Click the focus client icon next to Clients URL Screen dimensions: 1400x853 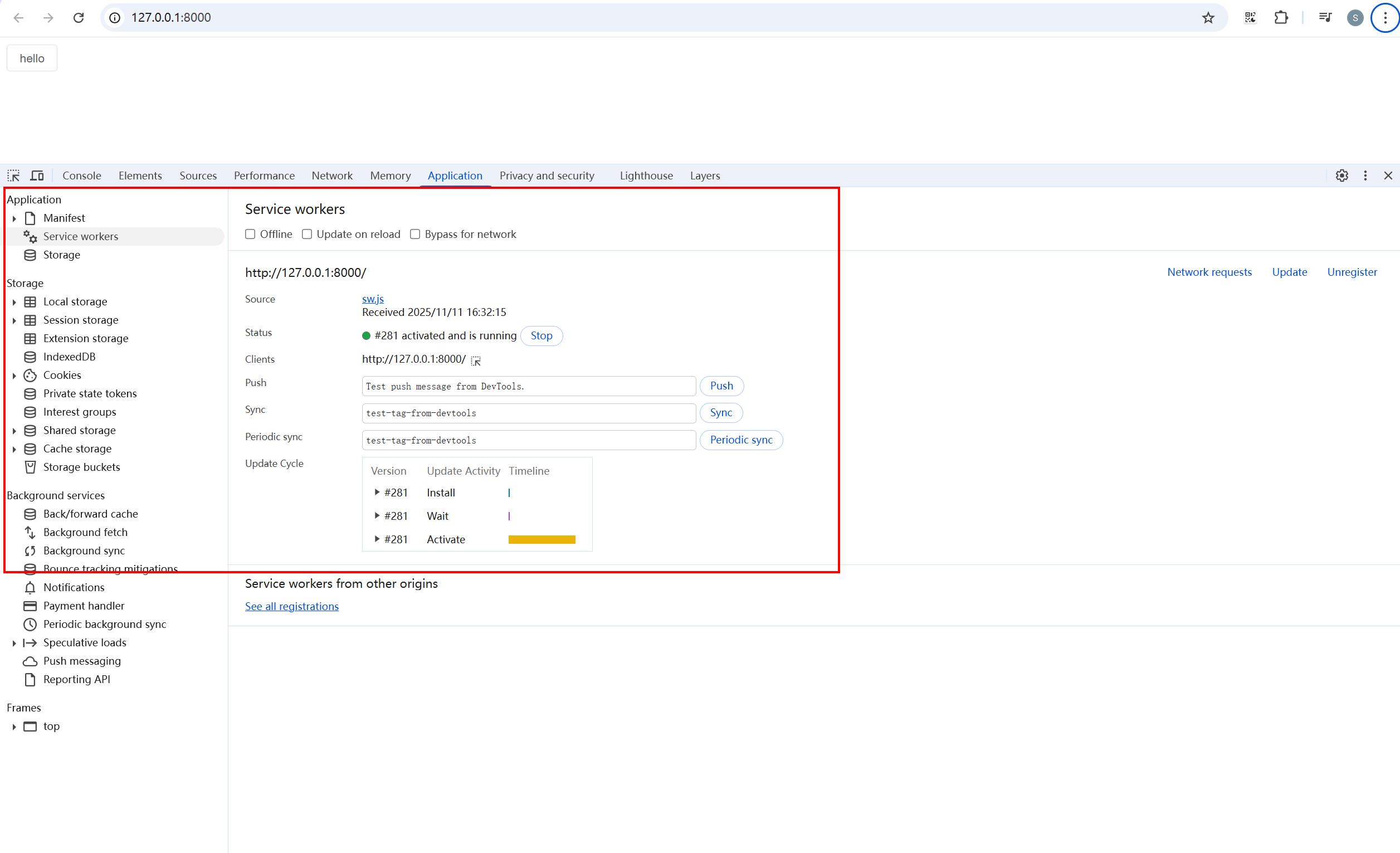click(476, 361)
